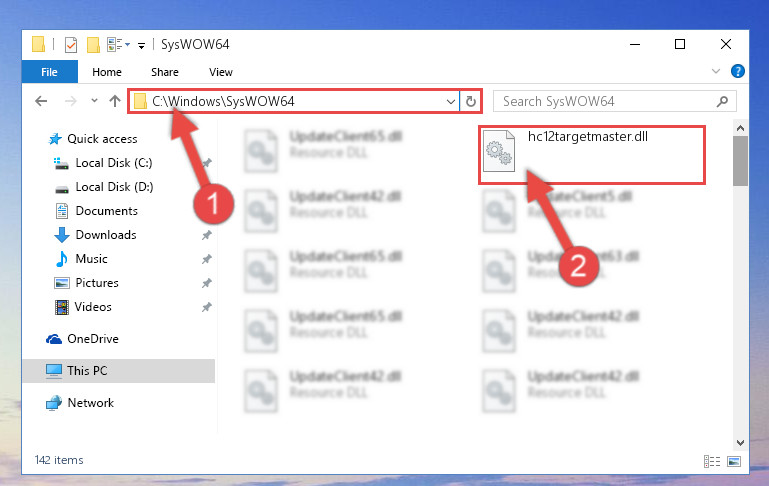
Task: Switch to large icons view in the status bar
Action: click(734, 461)
